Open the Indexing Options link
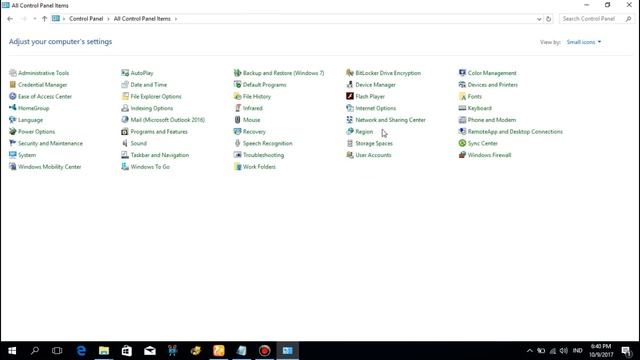This screenshot has height=360, width=640. click(152, 108)
